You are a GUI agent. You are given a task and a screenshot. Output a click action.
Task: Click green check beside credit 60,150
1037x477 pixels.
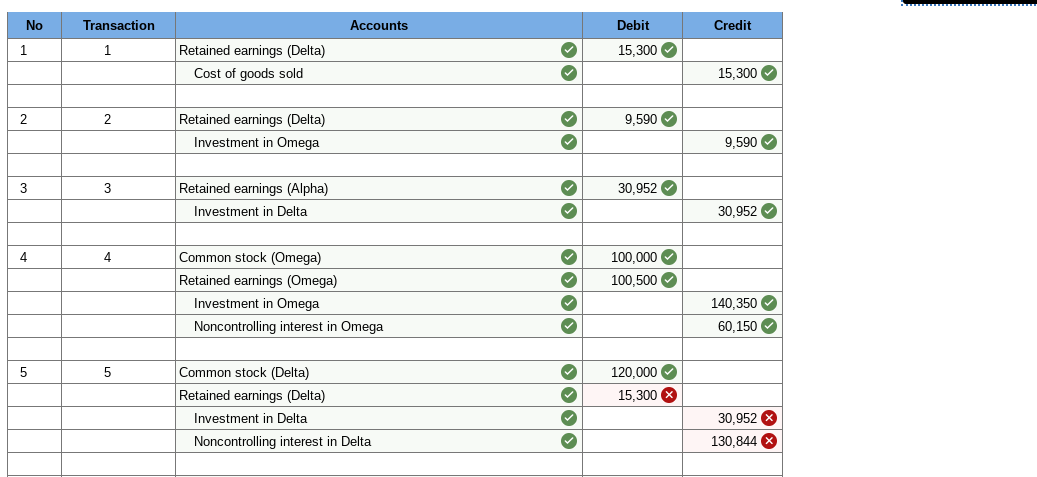[768, 326]
